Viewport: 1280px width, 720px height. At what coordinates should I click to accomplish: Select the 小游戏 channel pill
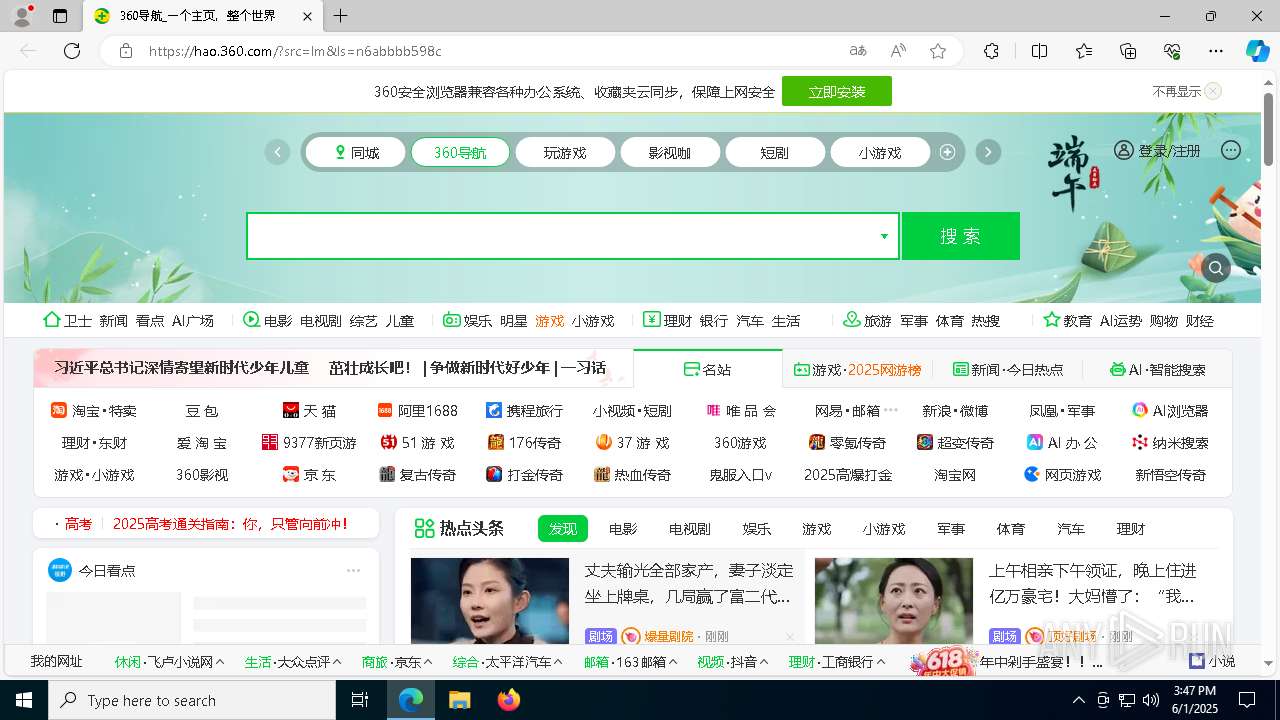[880, 152]
